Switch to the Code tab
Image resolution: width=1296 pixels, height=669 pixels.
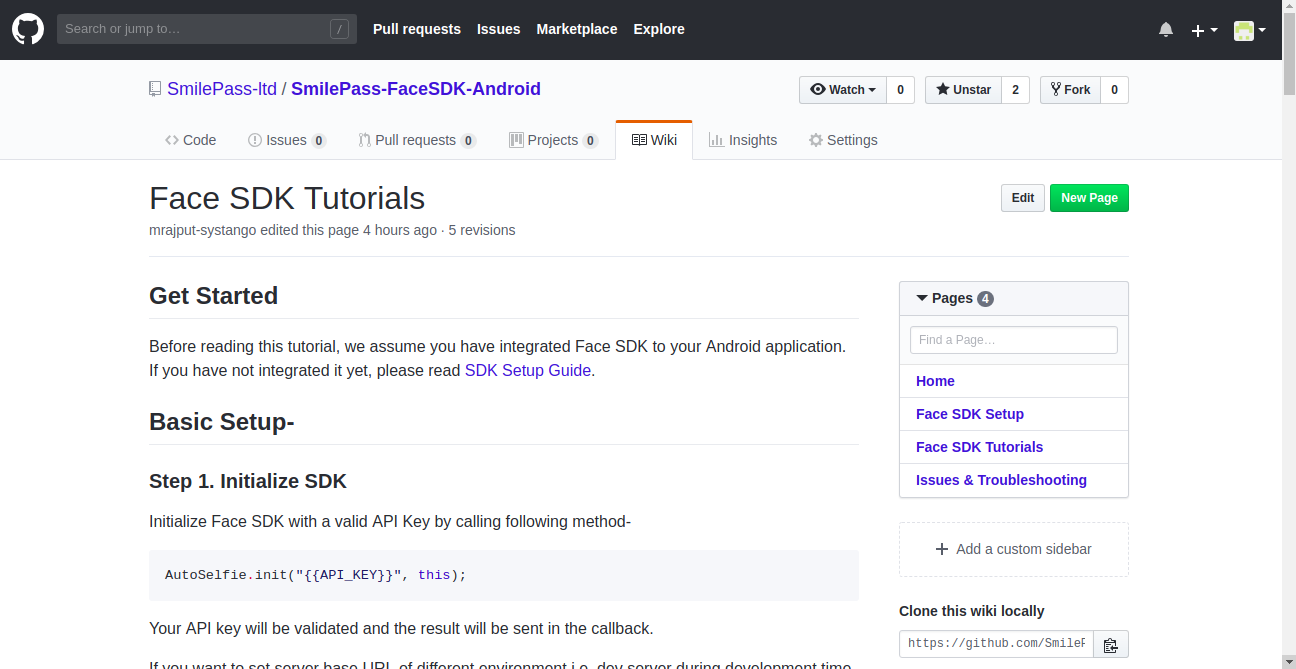click(x=191, y=140)
